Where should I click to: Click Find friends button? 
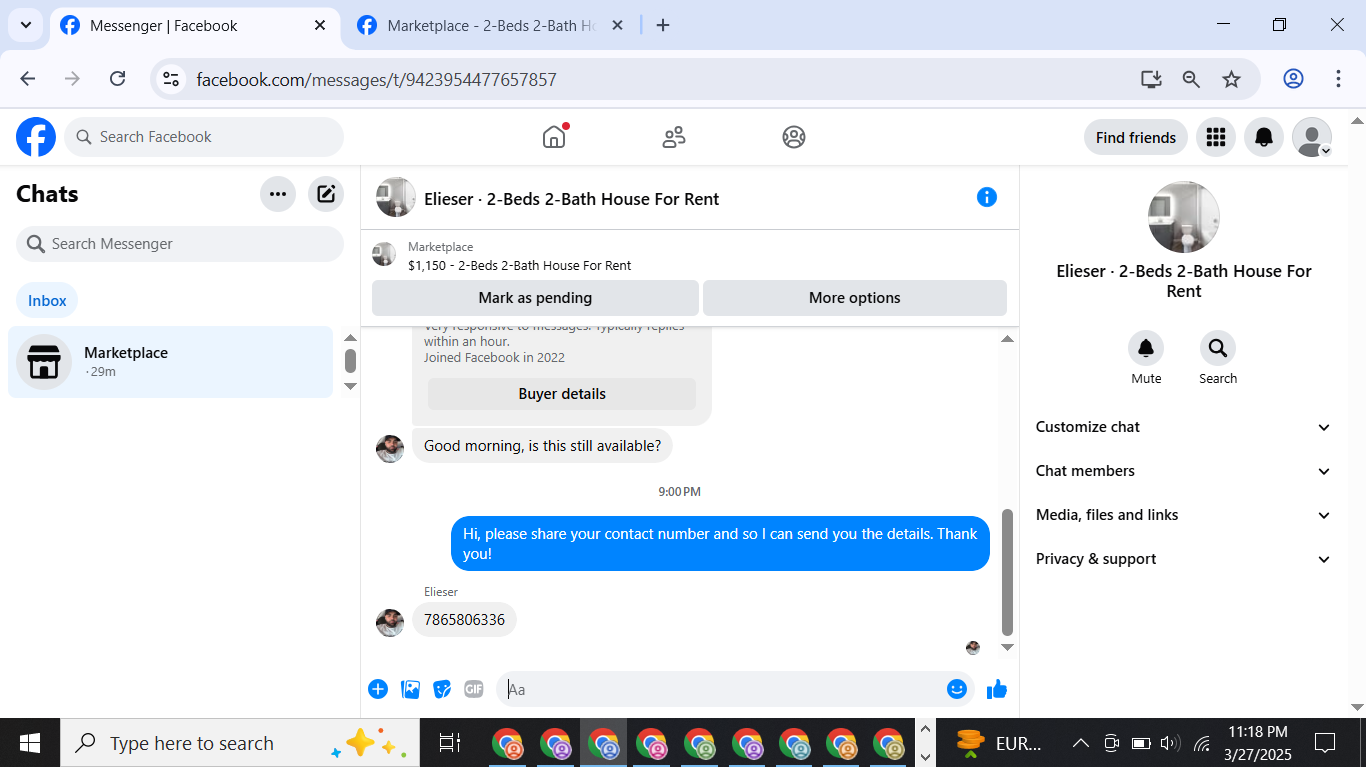pos(1136,137)
